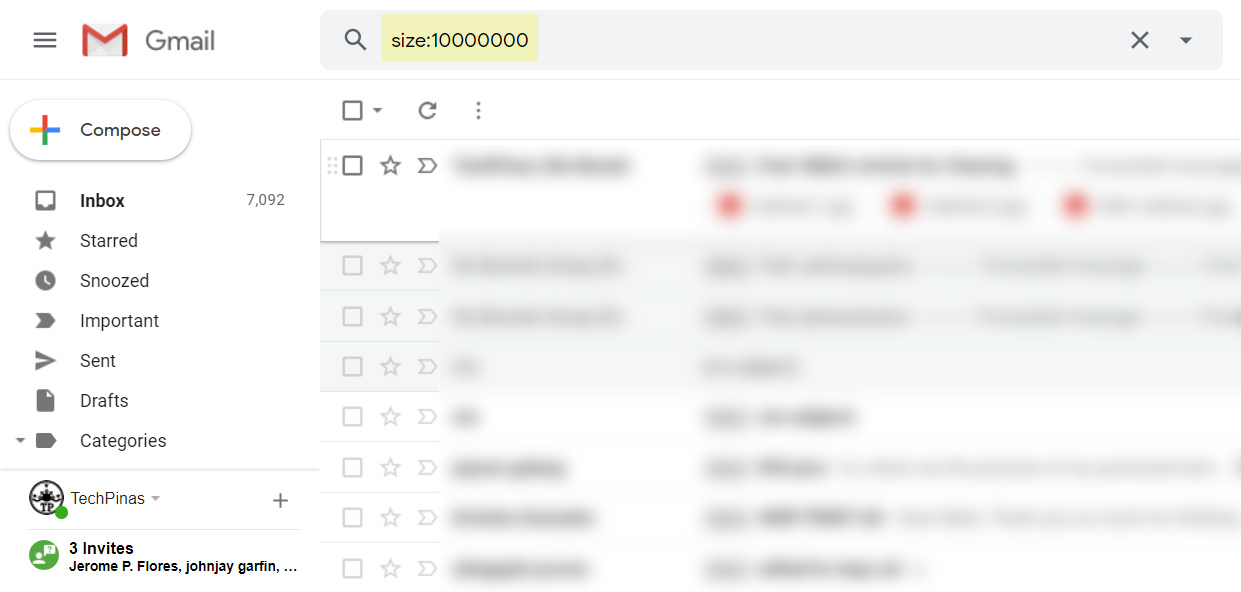Star the first email in the list
The image size is (1241, 592).
click(390, 165)
